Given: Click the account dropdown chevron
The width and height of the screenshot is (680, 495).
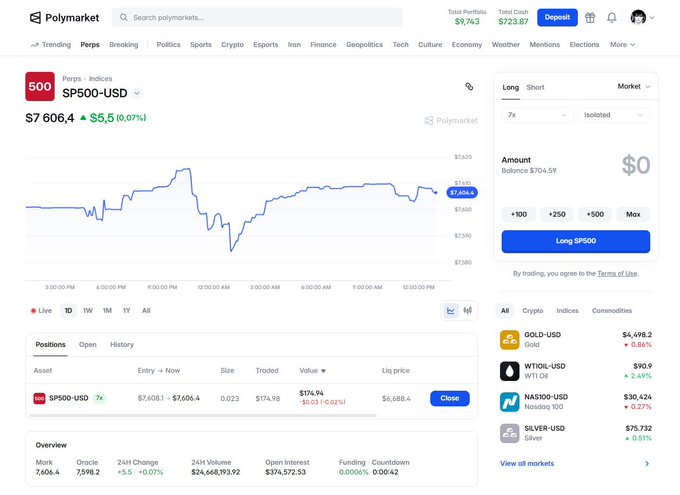Looking at the screenshot, I should coord(652,18).
